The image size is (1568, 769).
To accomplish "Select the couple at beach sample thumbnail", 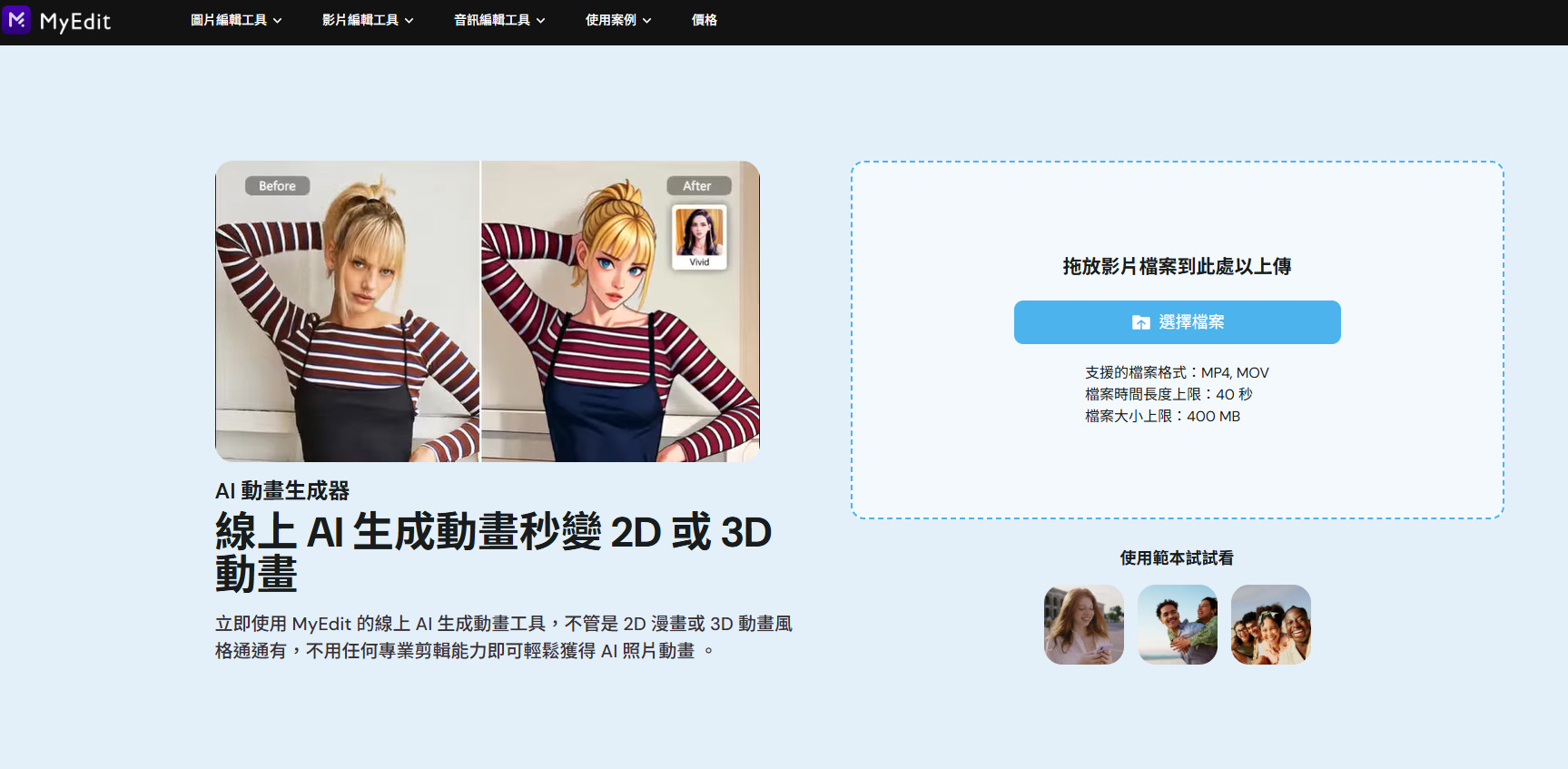I will pyautogui.click(x=1178, y=625).
